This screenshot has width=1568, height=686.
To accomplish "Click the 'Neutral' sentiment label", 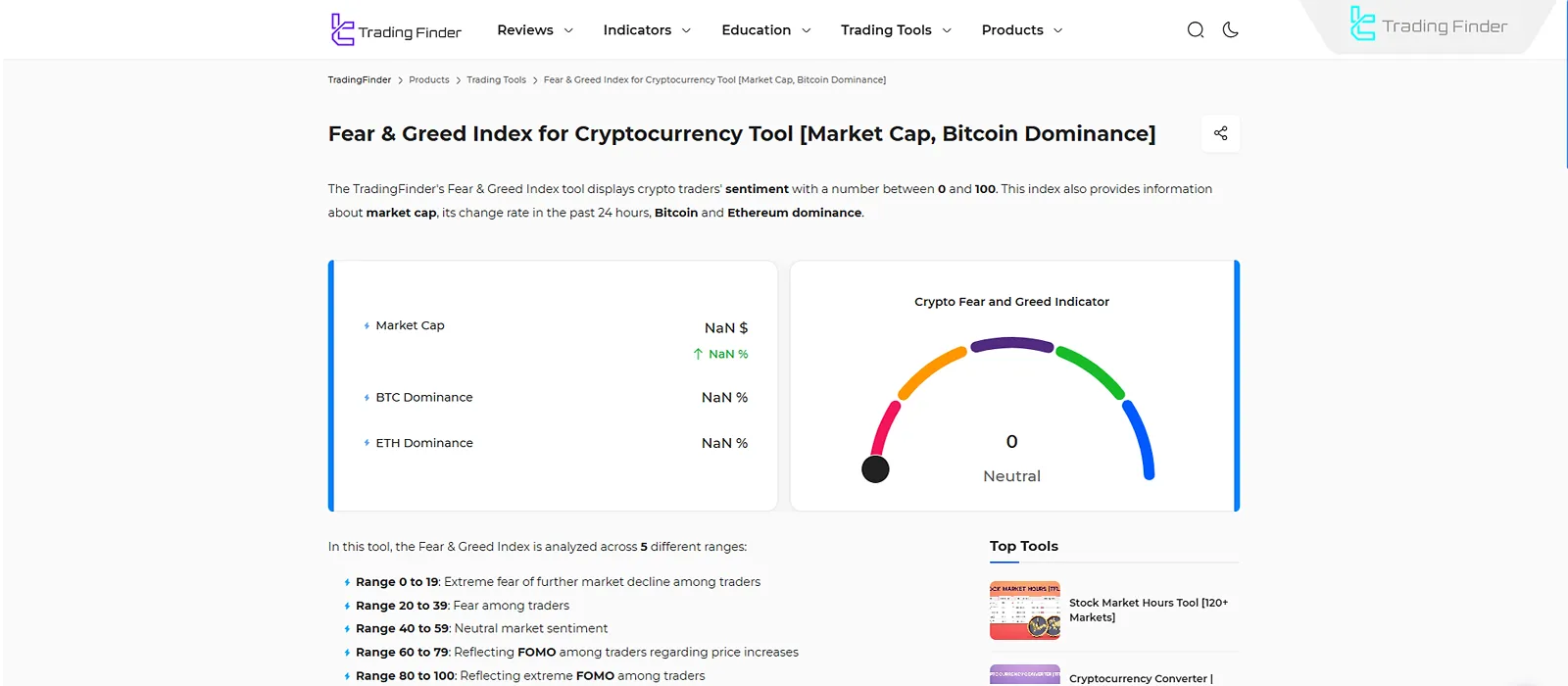I will pos(1012,476).
